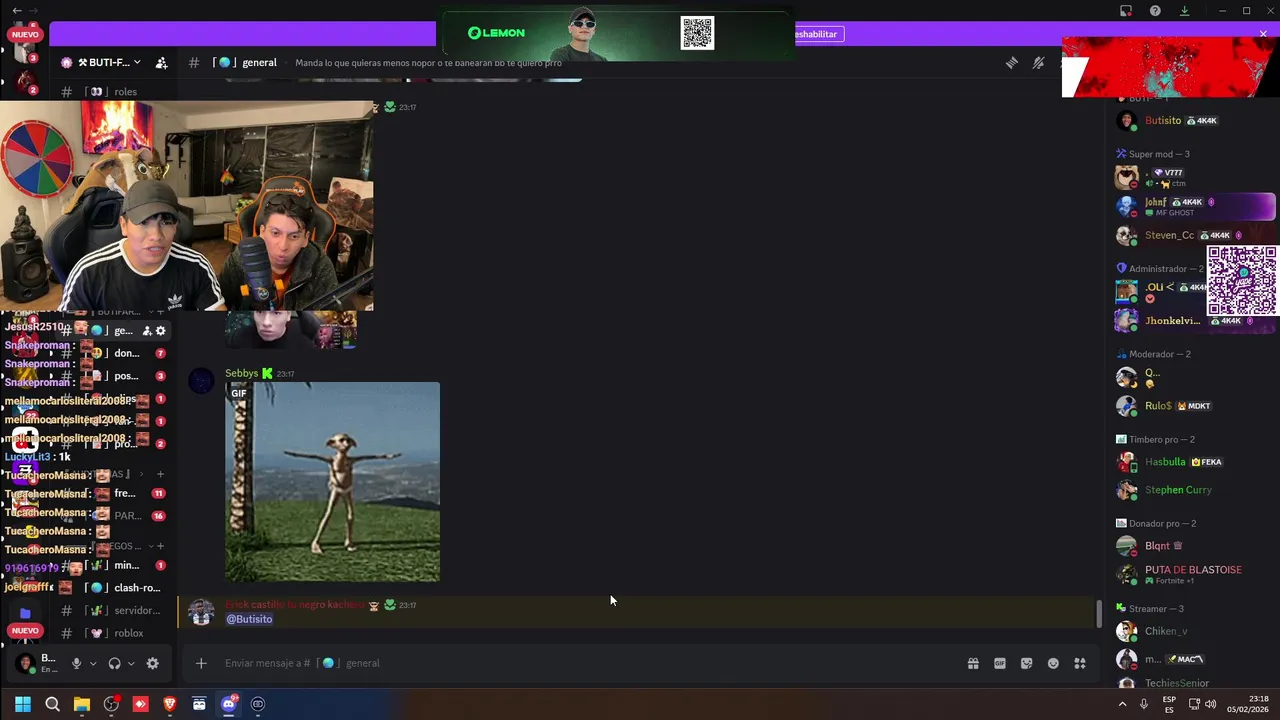Open server folder icon in server list
Screen dimensions: 1280x720
[x=25, y=612]
